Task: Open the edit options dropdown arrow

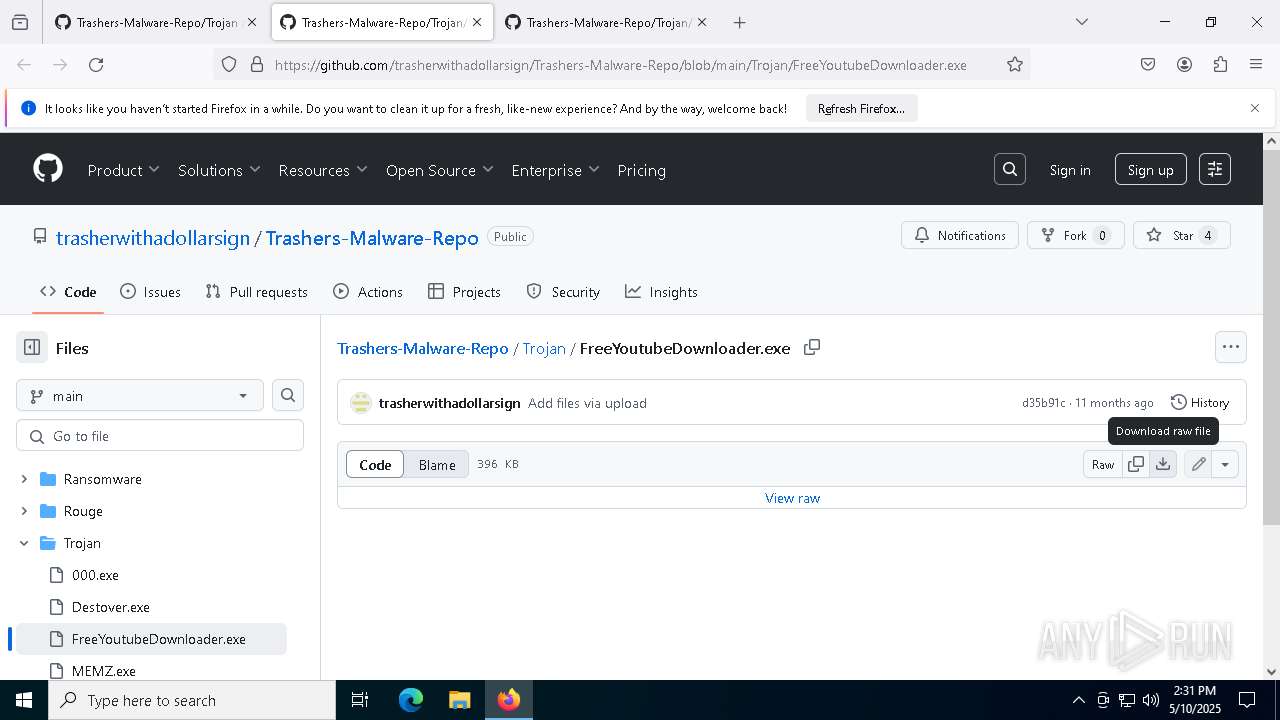Action: [1225, 464]
